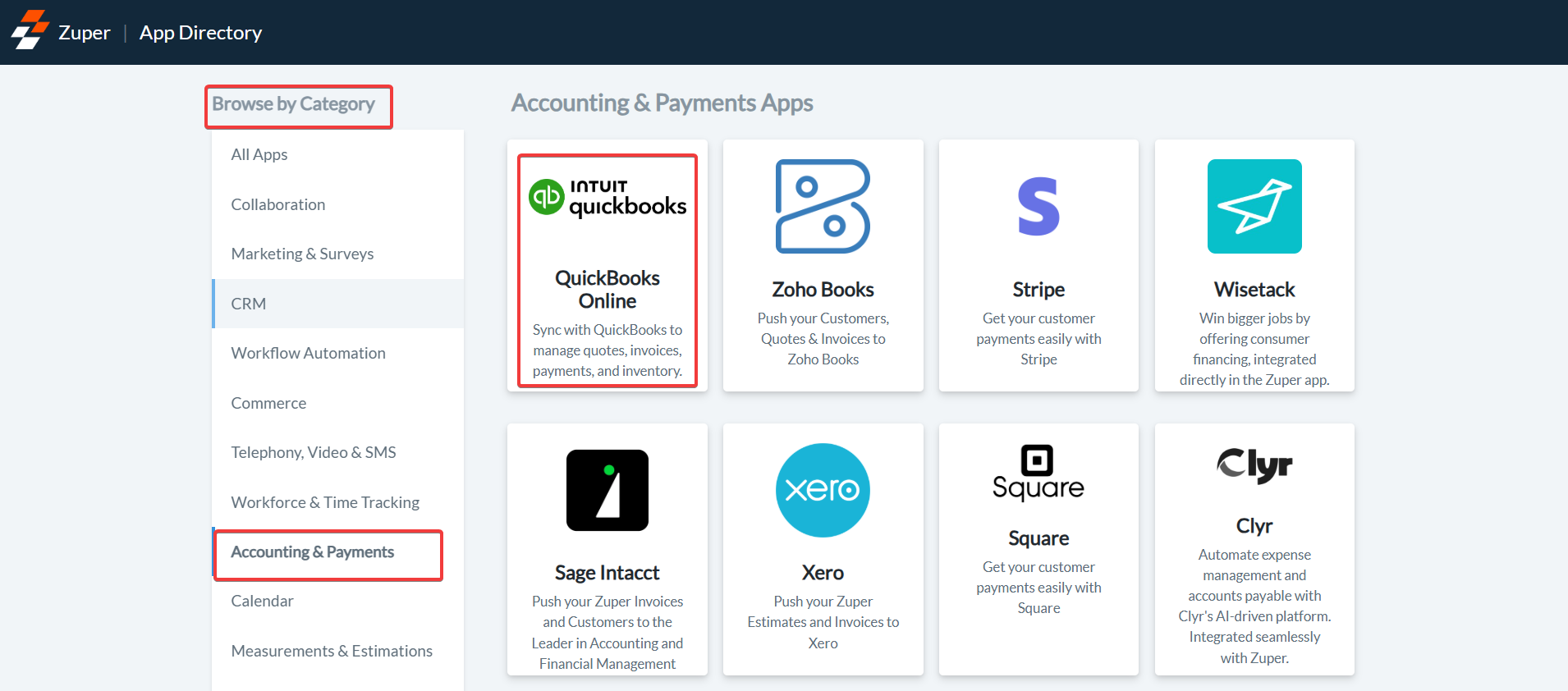Open Workflow Automation category

tap(338, 353)
